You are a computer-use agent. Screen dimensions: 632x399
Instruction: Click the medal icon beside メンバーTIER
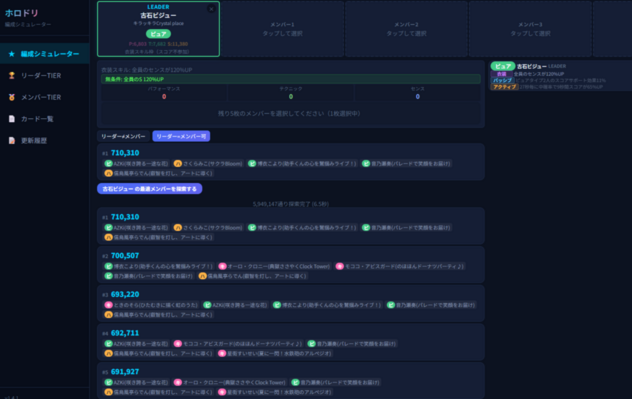12,97
